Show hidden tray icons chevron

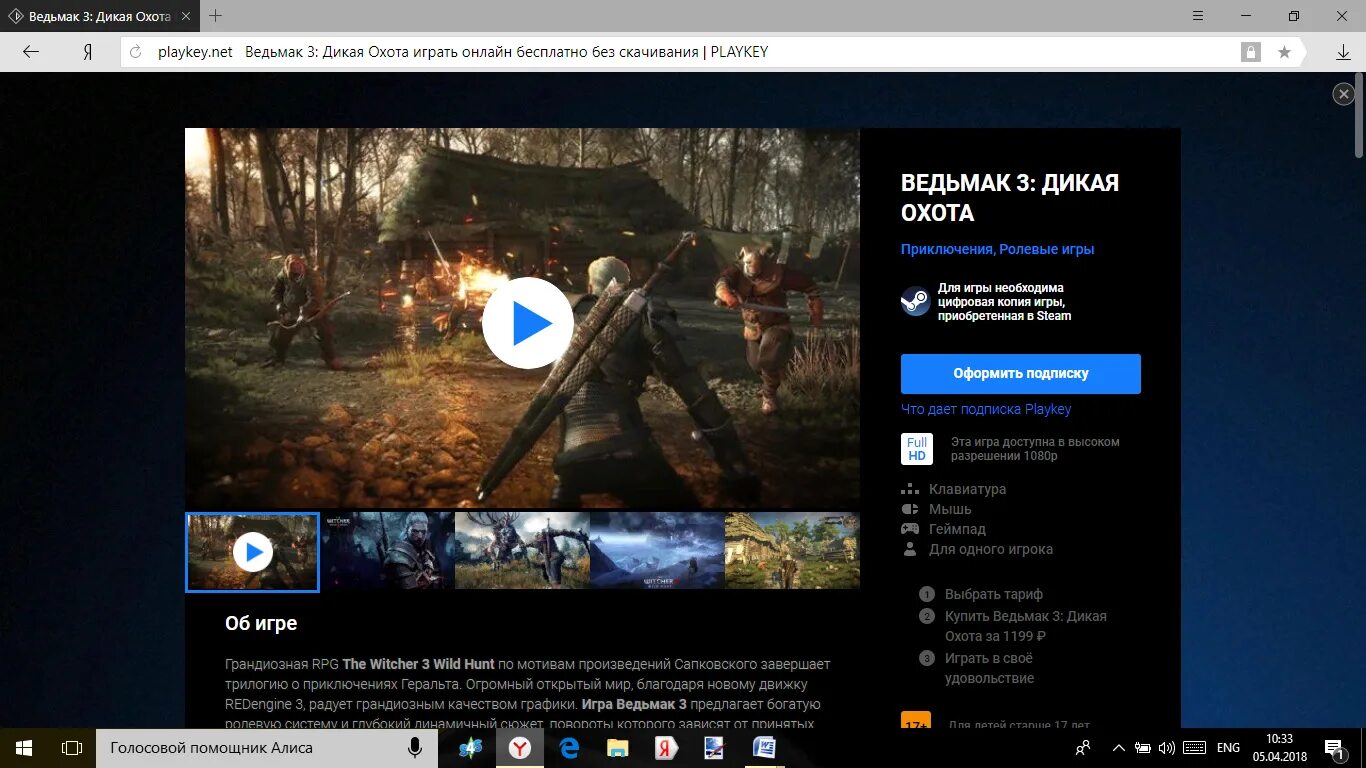coord(1117,748)
